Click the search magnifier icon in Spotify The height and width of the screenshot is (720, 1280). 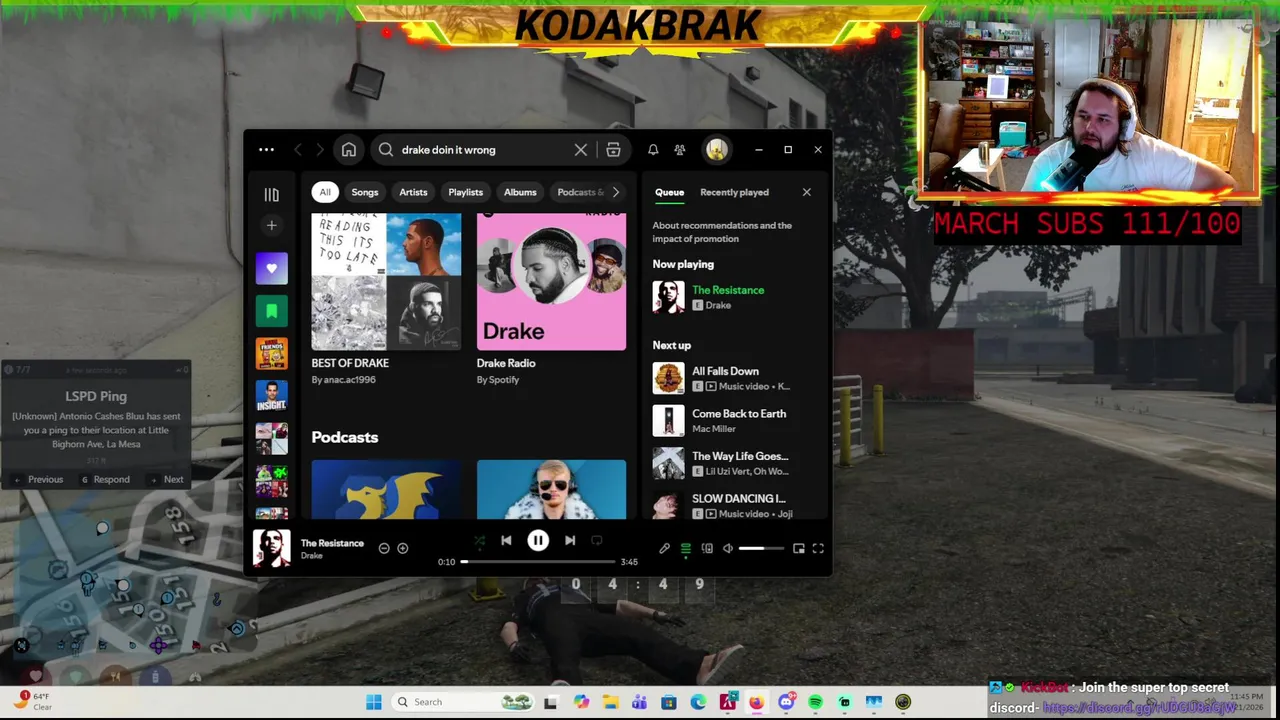pyautogui.click(x=386, y=150)
